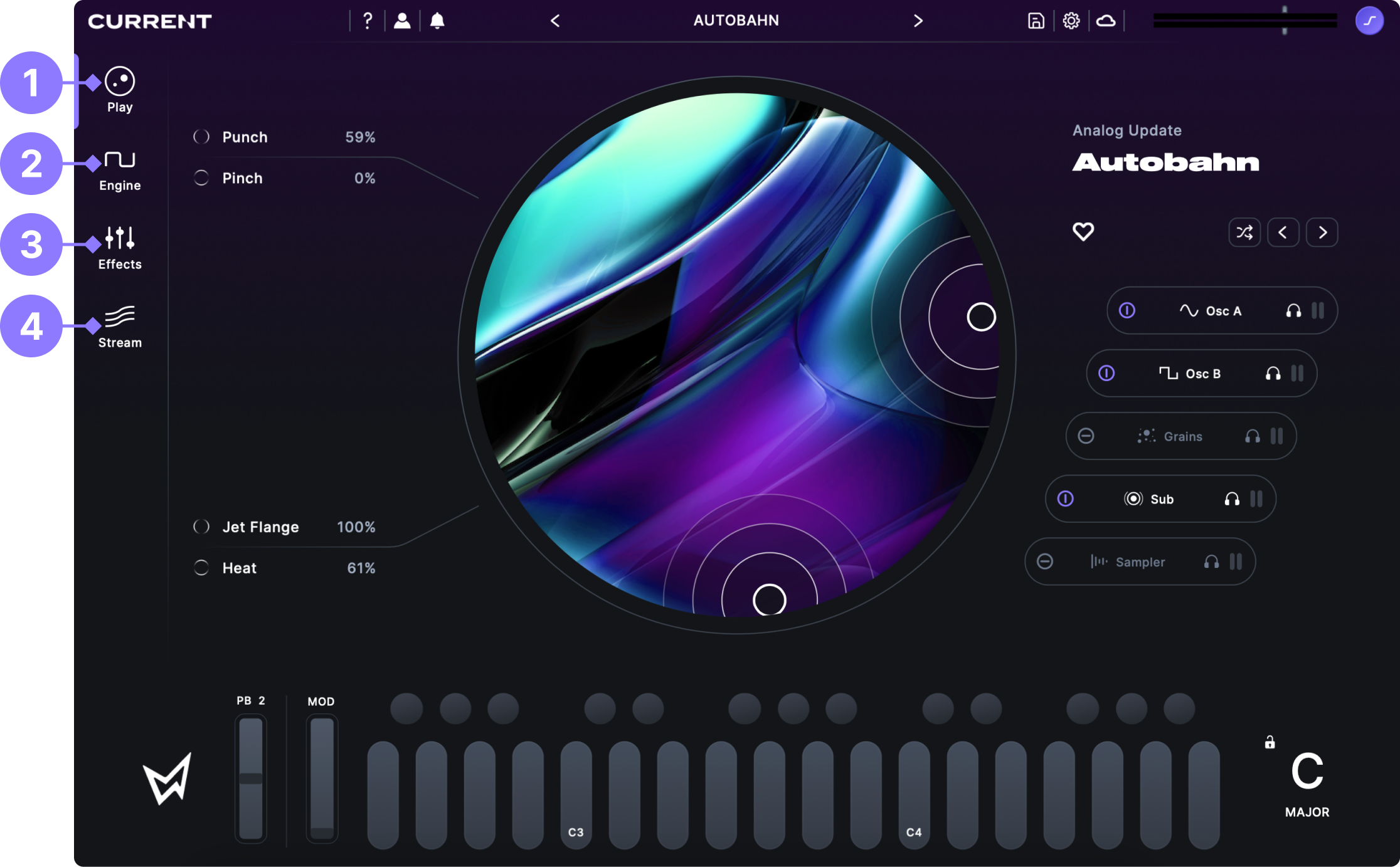Go to the previous preset via top-bar arrow
The height and width of the screenshot is (867, 1400).
tap(555, 21)
